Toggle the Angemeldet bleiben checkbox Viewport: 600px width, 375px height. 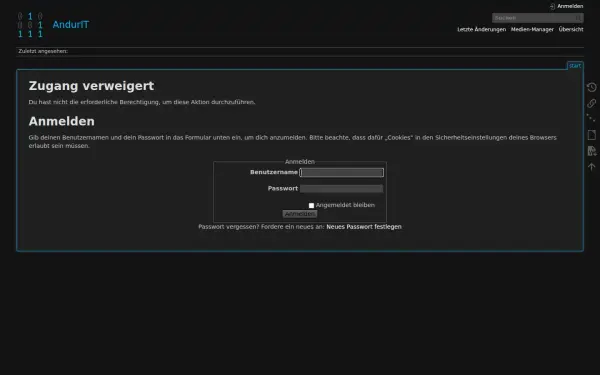[311, 205]
